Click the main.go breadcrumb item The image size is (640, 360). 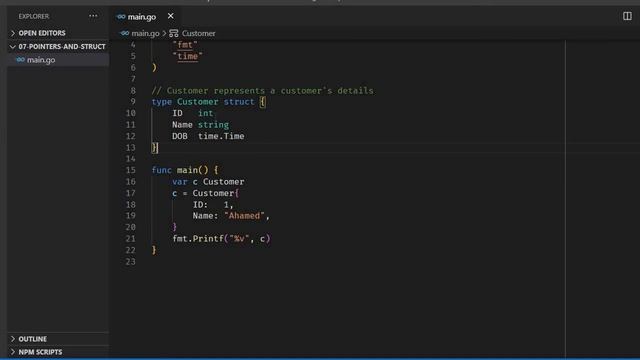coord(145,33)
